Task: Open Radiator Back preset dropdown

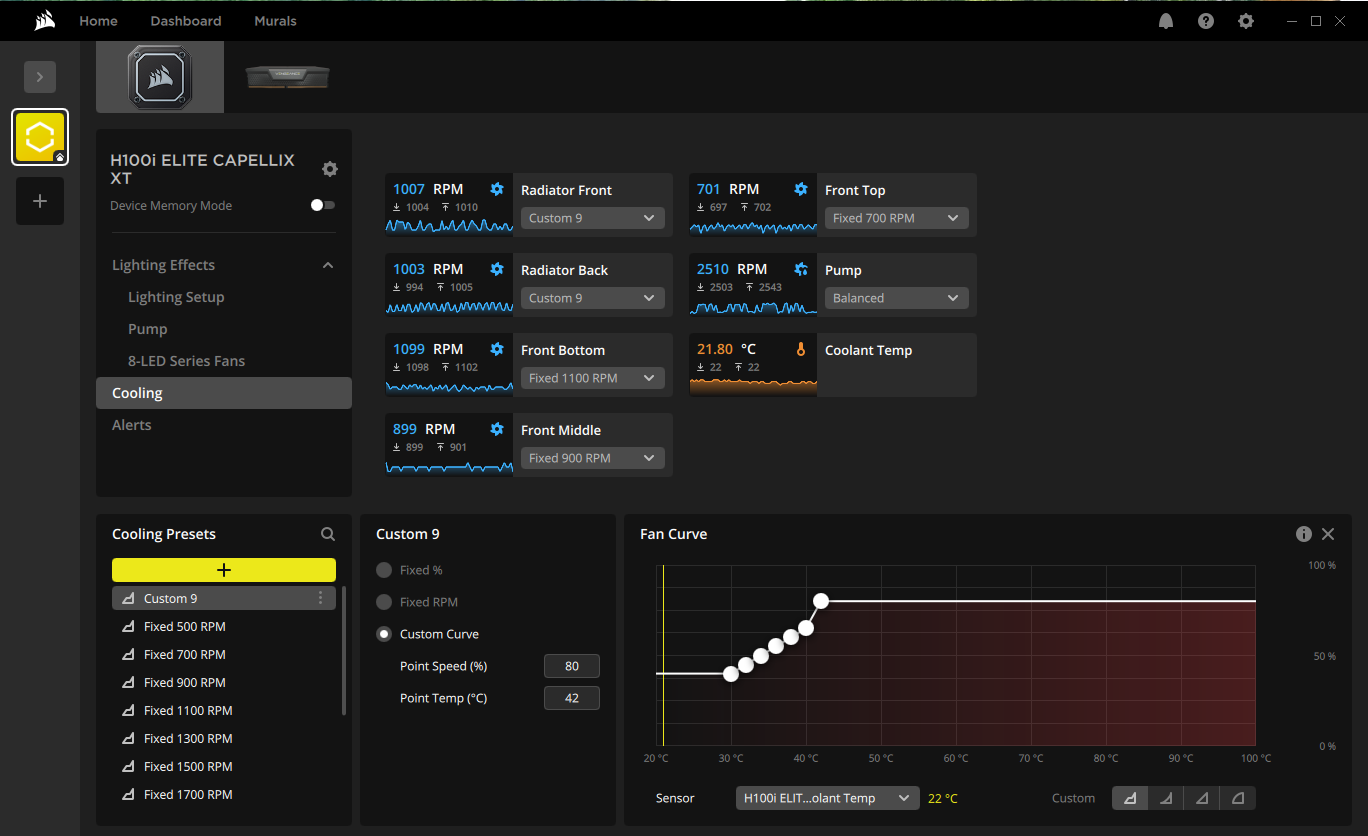Action: coord(593,298)
